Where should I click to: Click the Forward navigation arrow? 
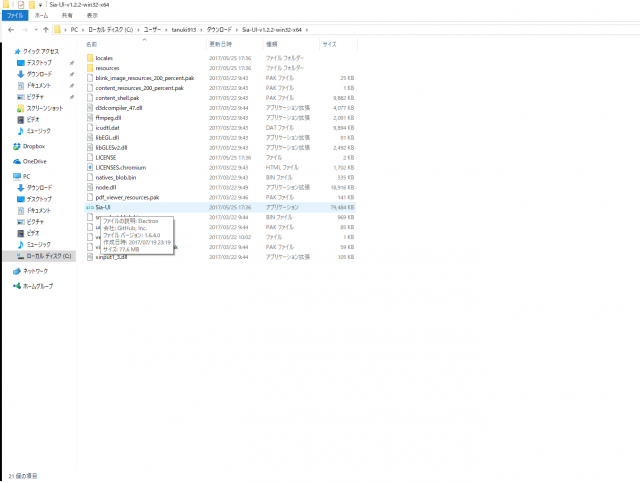tap(25, 30)
